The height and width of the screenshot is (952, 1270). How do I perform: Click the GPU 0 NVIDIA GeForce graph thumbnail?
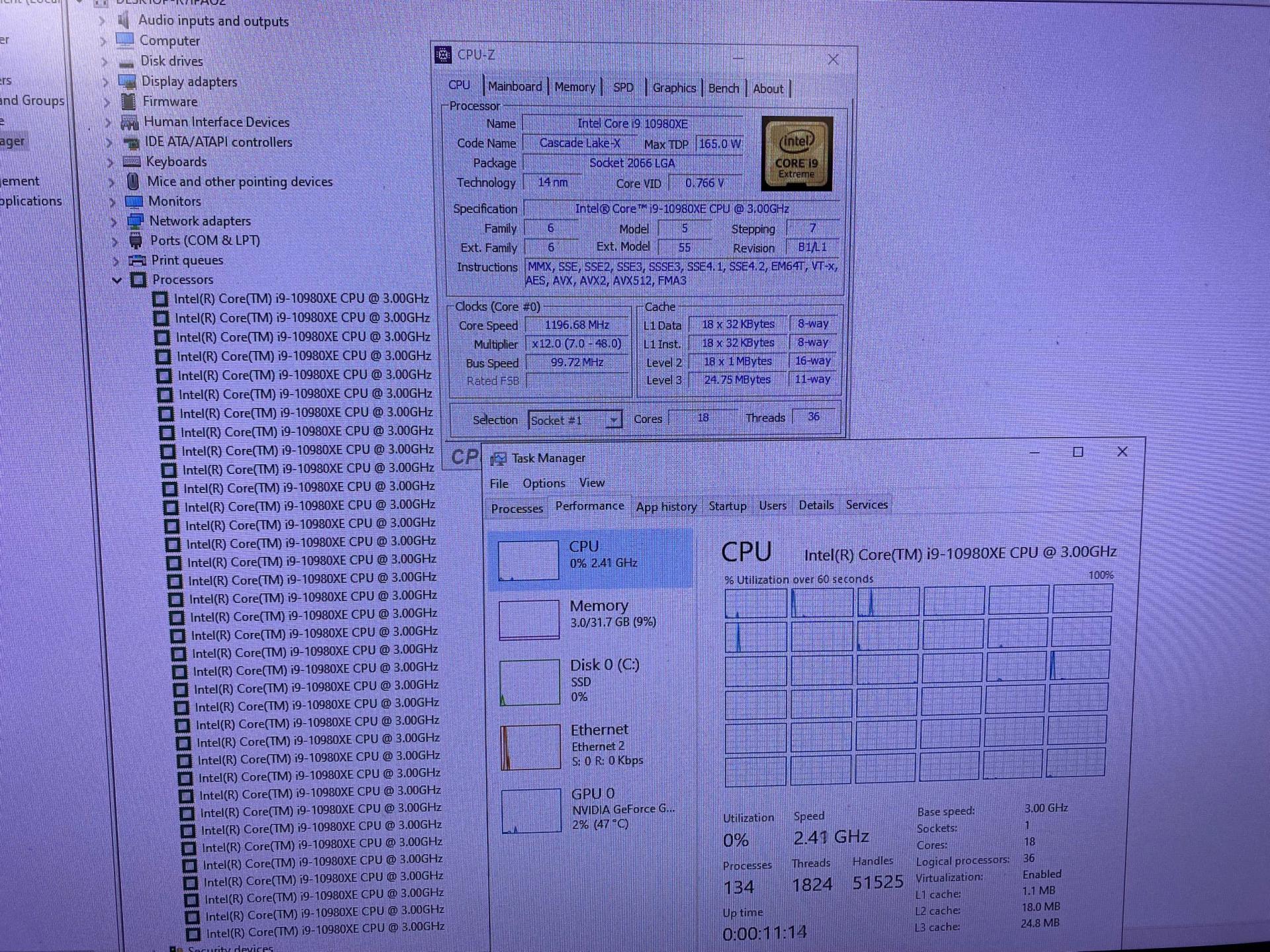[529, 811]
